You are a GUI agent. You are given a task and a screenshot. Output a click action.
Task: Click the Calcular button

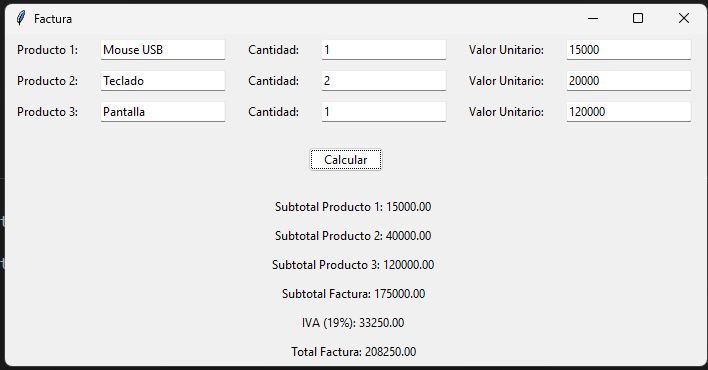point(346,160)
